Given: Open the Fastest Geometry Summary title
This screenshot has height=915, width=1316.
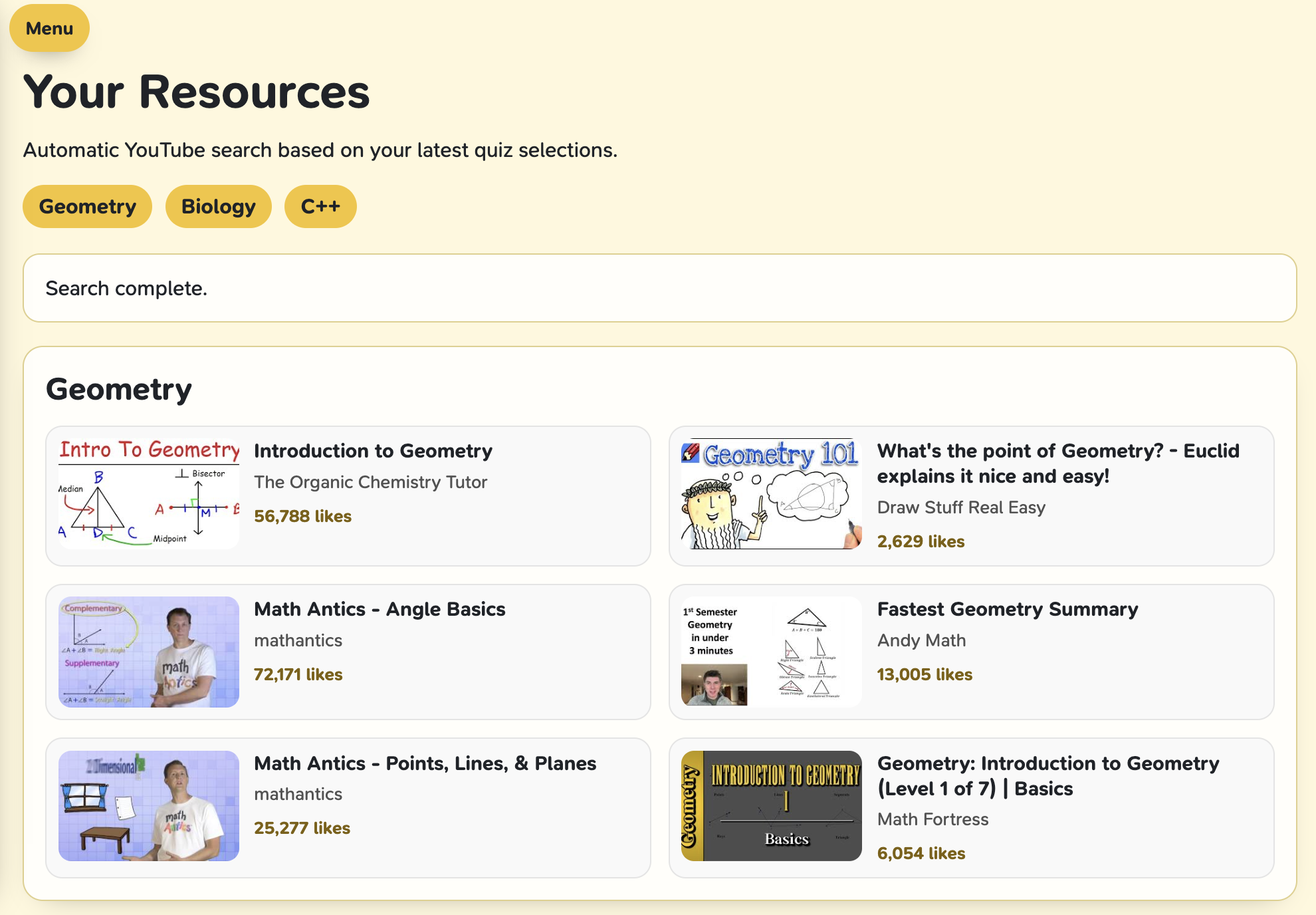Looking at the screenshot, I should [x=1008, y=609].
